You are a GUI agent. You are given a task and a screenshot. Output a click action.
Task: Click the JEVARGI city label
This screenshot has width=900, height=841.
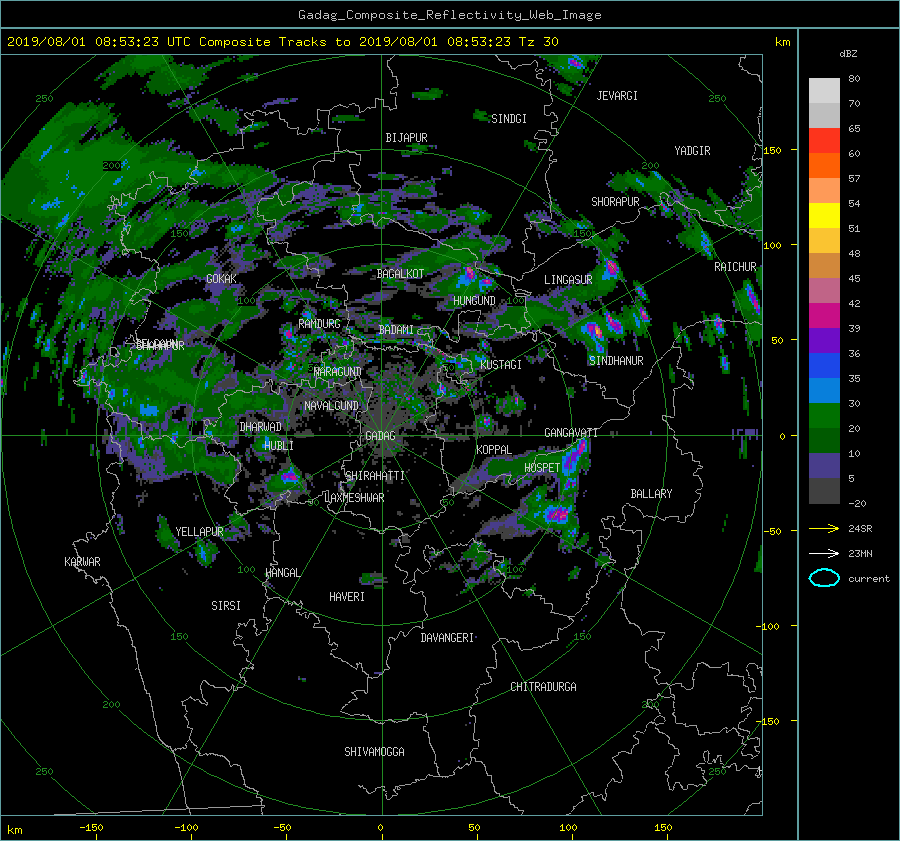[x=617, y=96]
